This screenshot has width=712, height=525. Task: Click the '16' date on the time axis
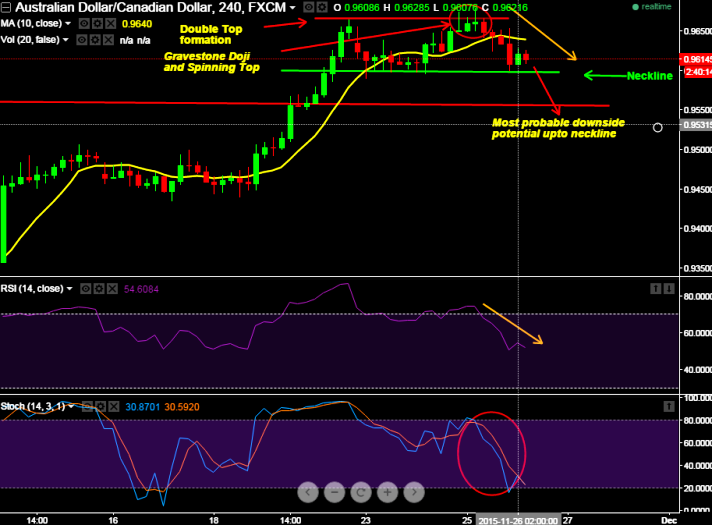pos(113,520)
